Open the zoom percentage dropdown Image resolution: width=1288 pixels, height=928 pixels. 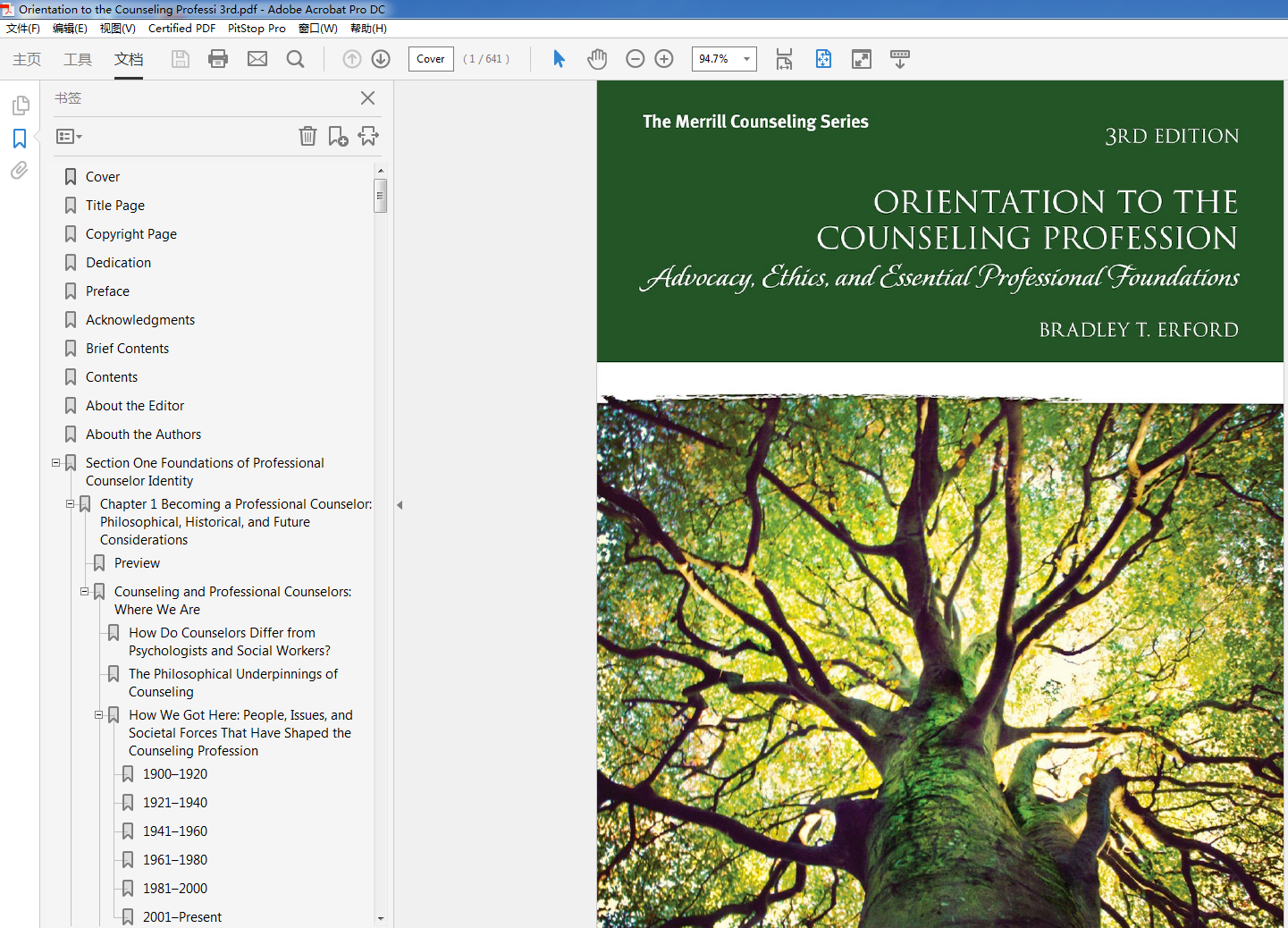coord(746,59)
